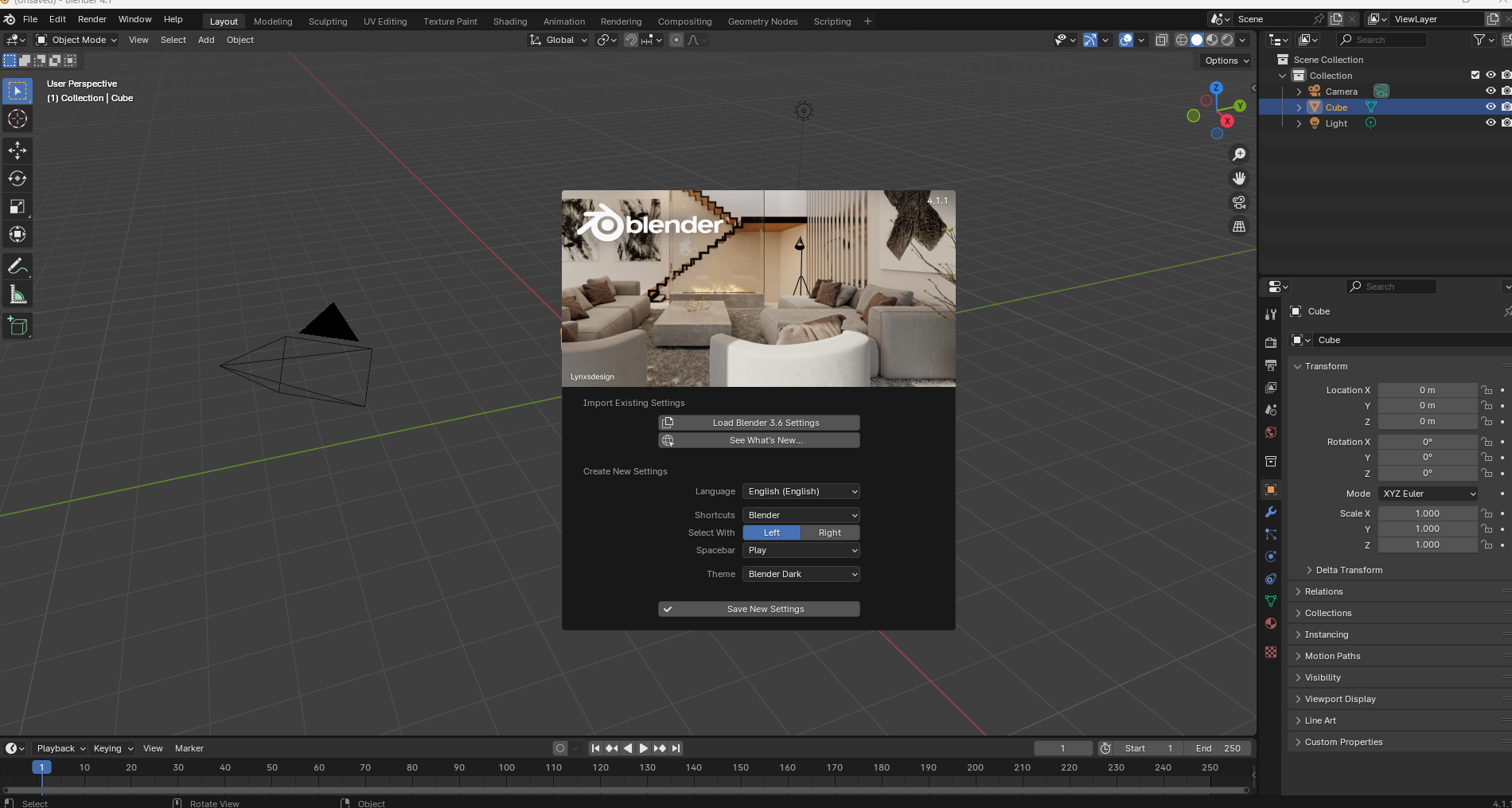
Task: Click the outliner Search field
Action: coord(1382,40)
